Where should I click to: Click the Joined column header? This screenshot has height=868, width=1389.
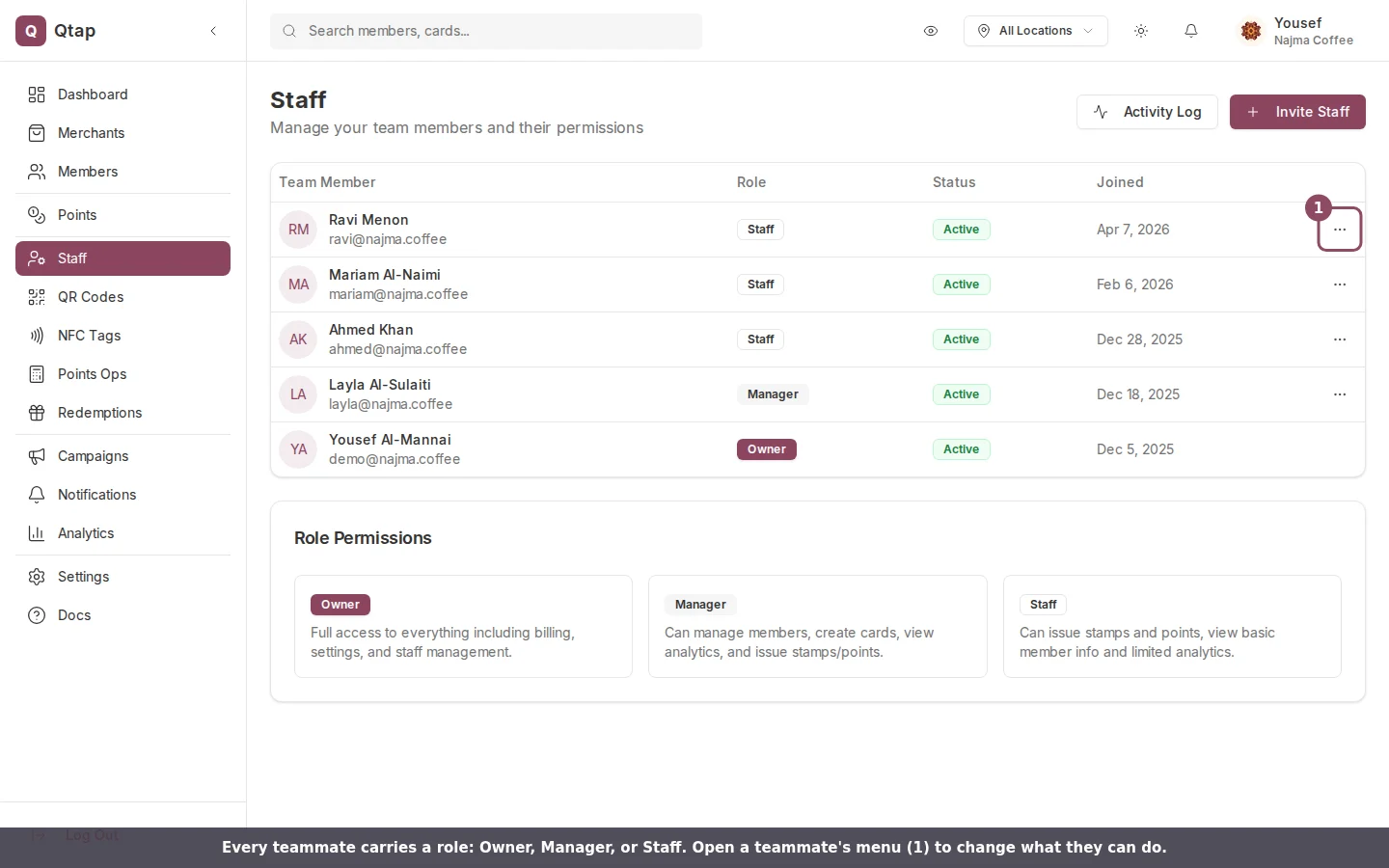[1120, 182]
